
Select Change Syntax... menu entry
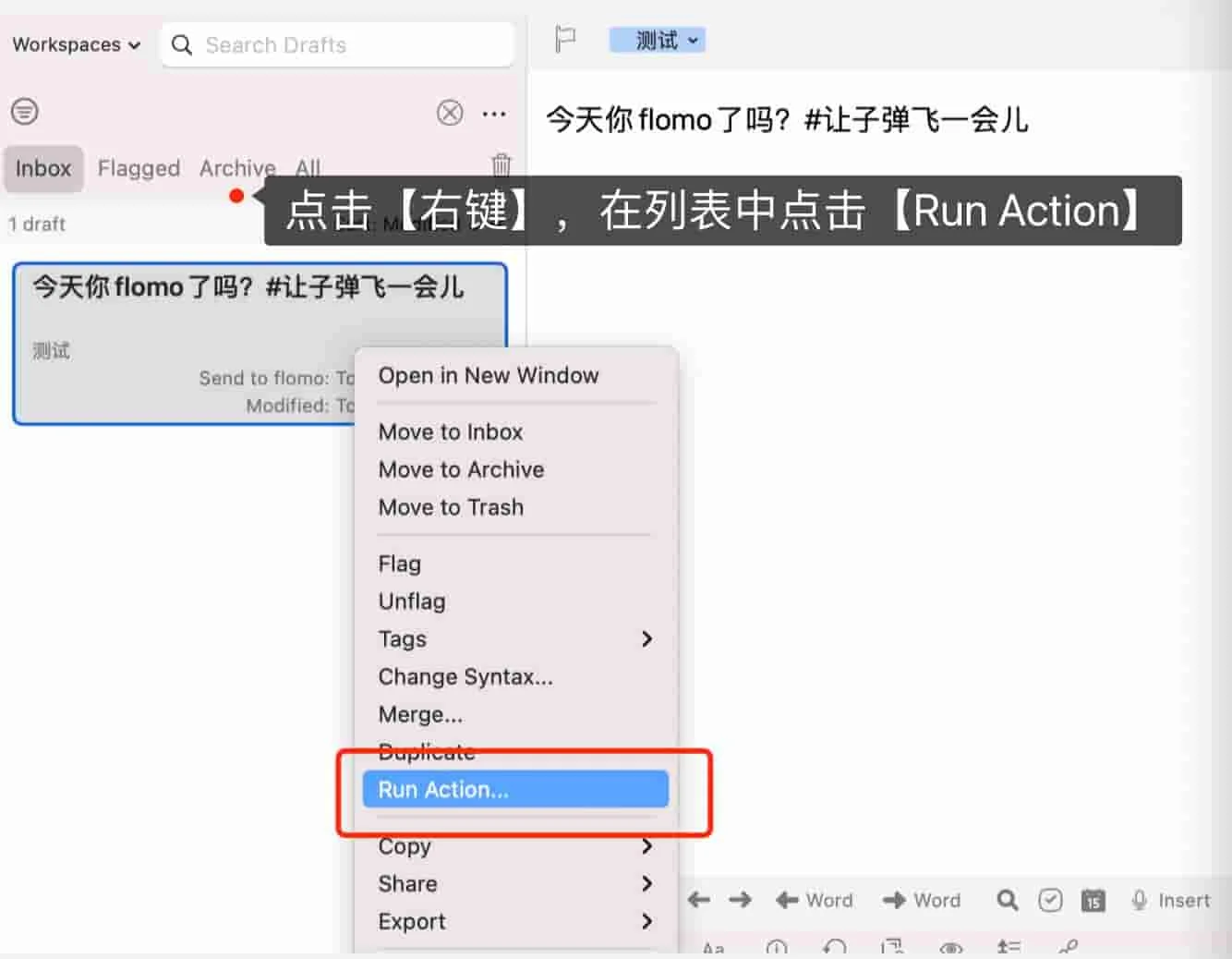[516, 676]
